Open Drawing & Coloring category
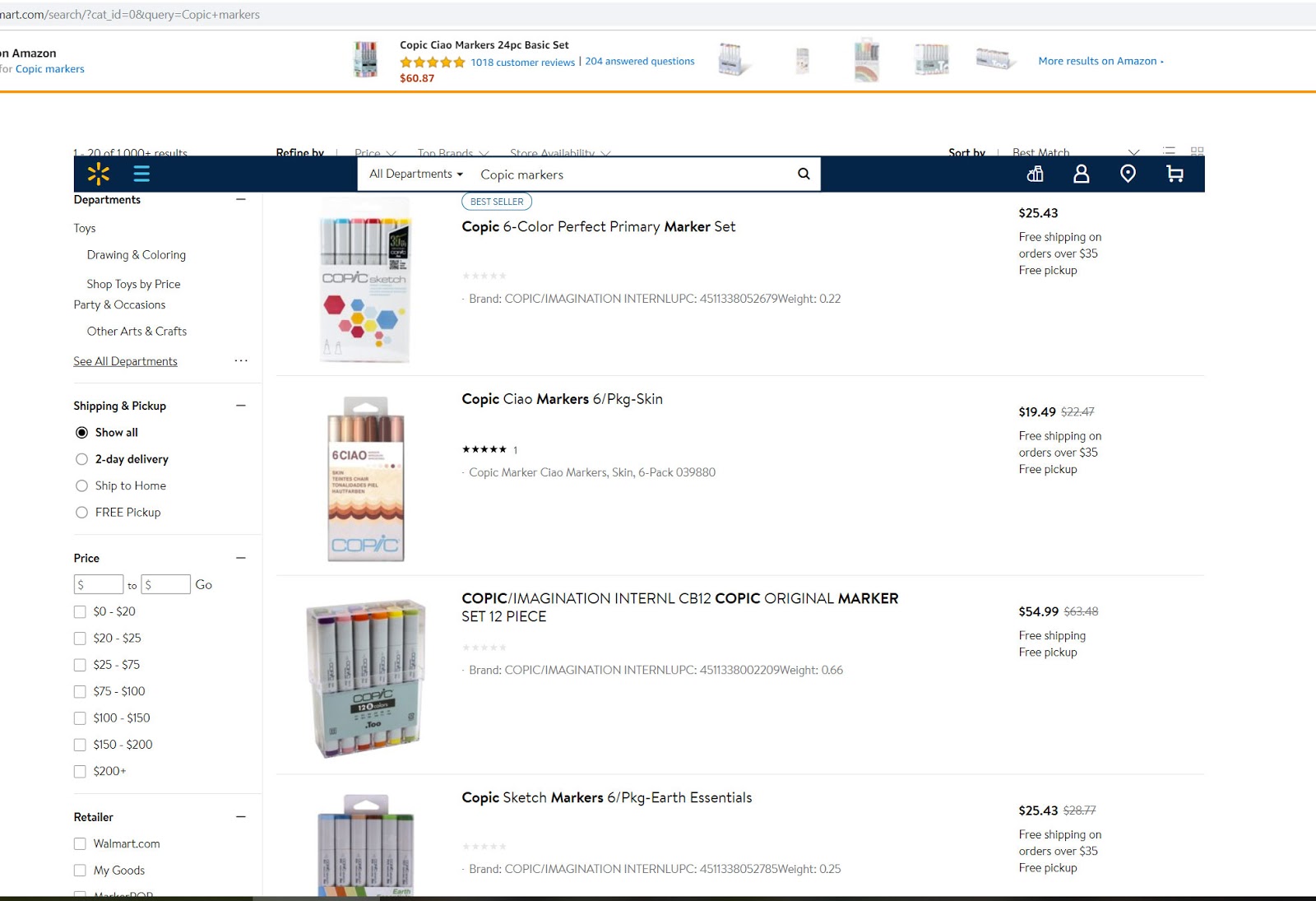The width and height of the screenshot is (1316, 901). pos(137,255)
